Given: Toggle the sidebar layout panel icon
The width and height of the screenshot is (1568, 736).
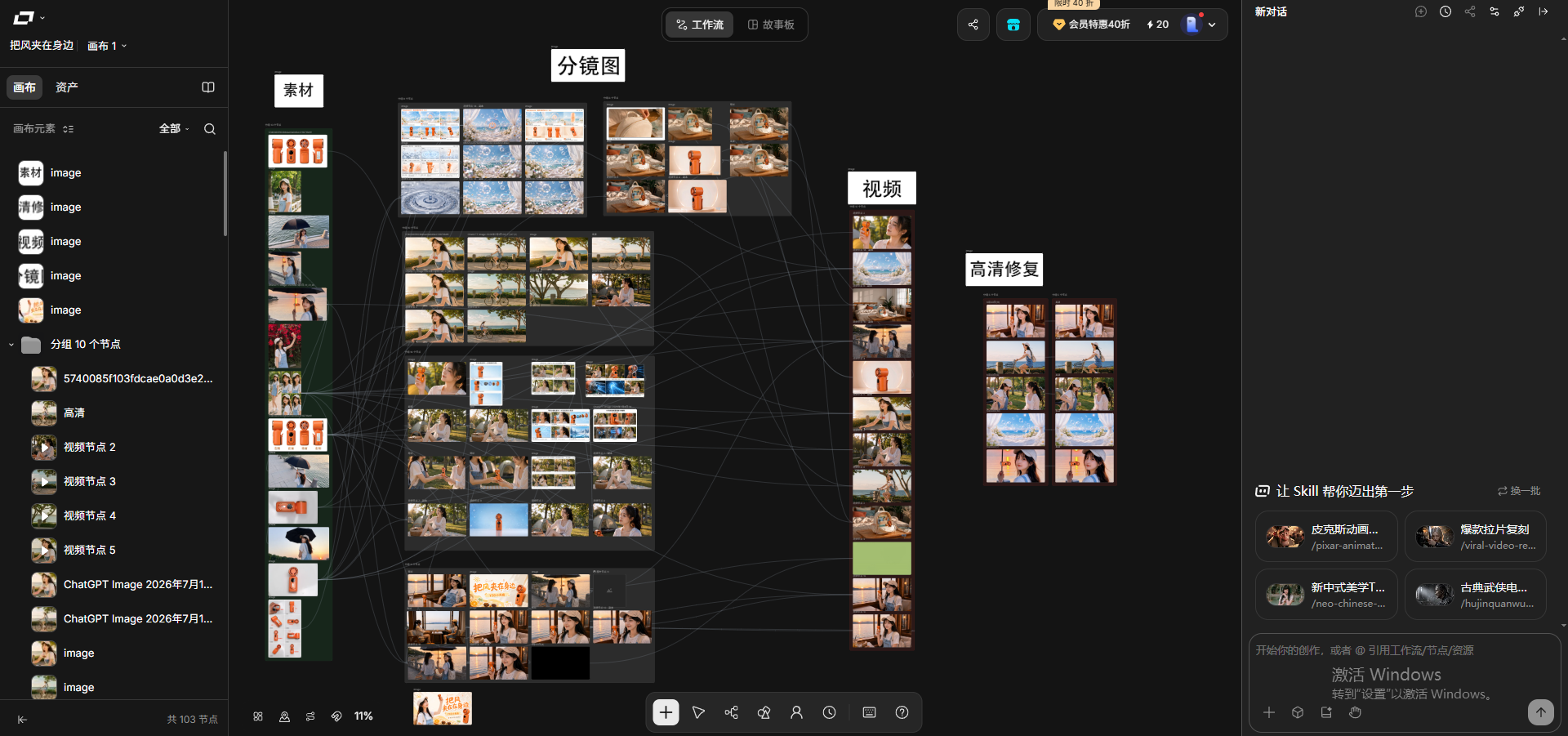Looking at the screenshot, I should click(208, 87).
